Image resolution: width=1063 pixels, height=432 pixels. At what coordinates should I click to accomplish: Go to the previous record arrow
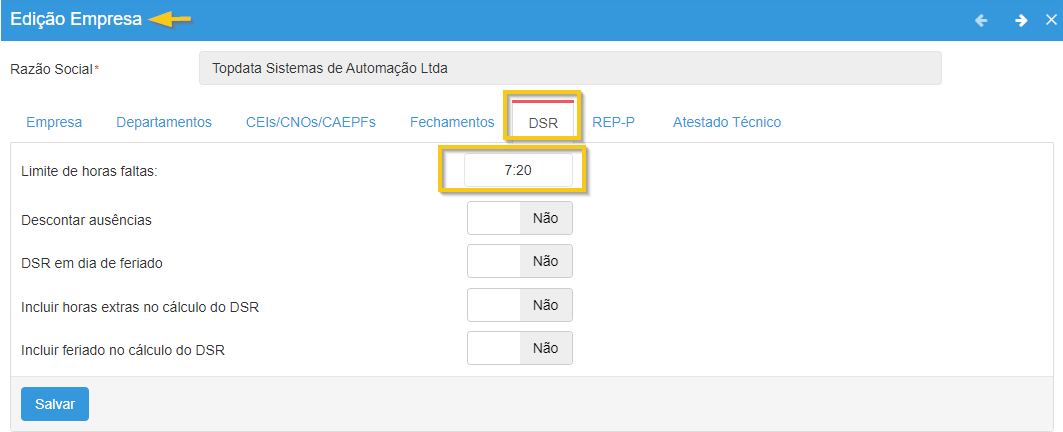tap(981, 20)
